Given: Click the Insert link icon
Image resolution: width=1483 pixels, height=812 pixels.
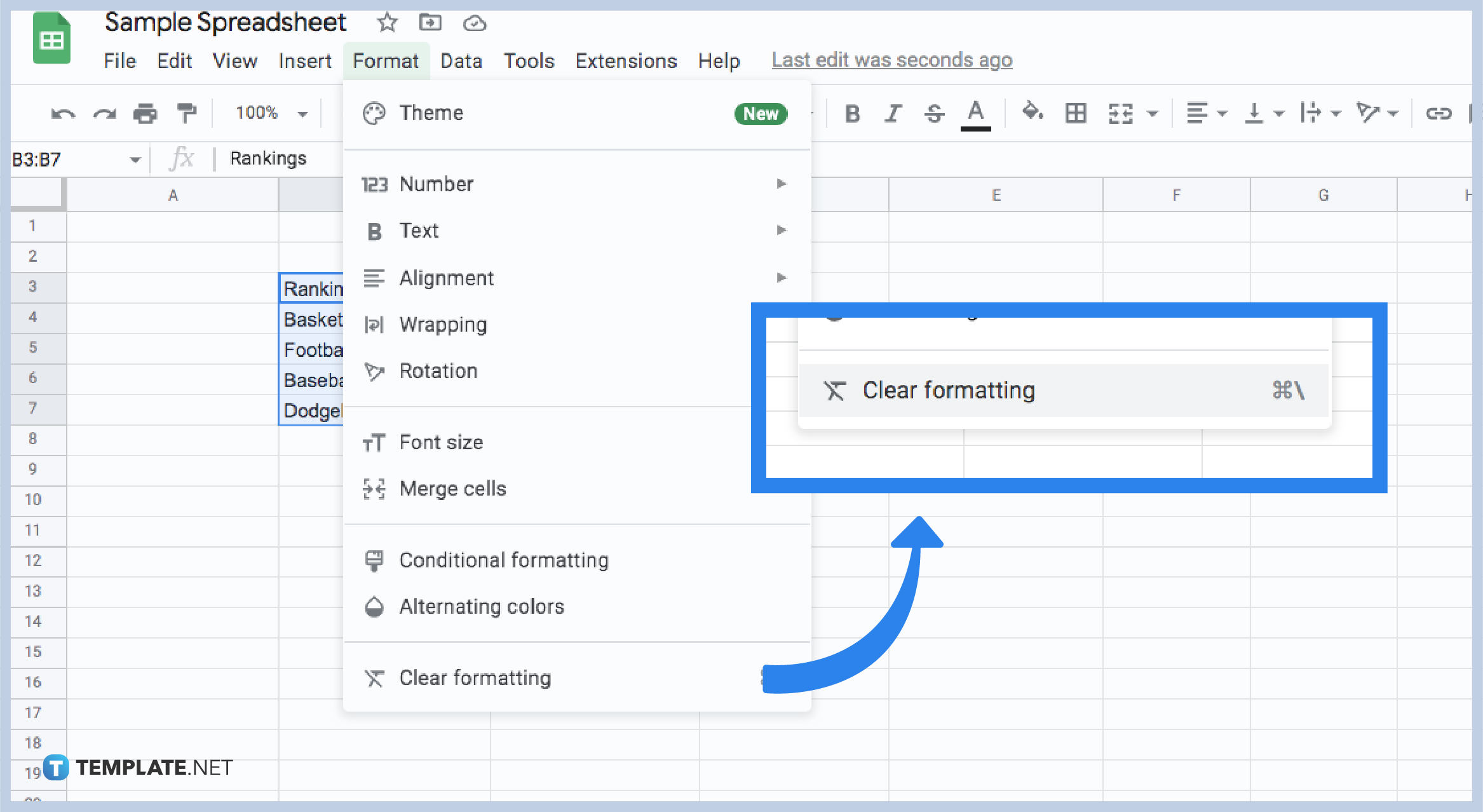Looking at the screenshot, I should [1439, 112].
